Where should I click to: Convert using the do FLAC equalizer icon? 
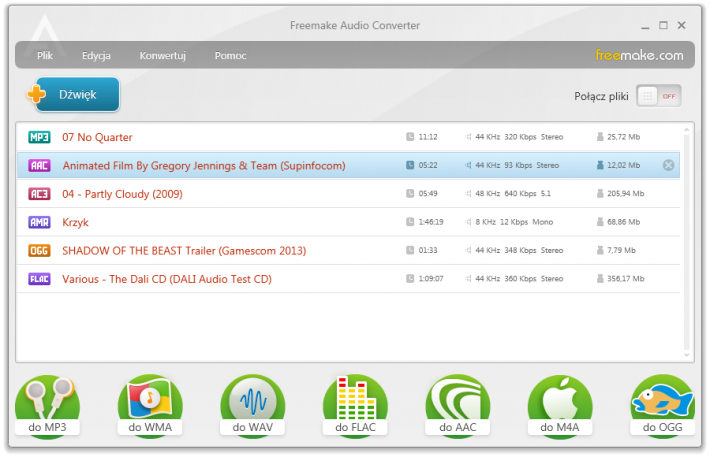tap(355, 406)
